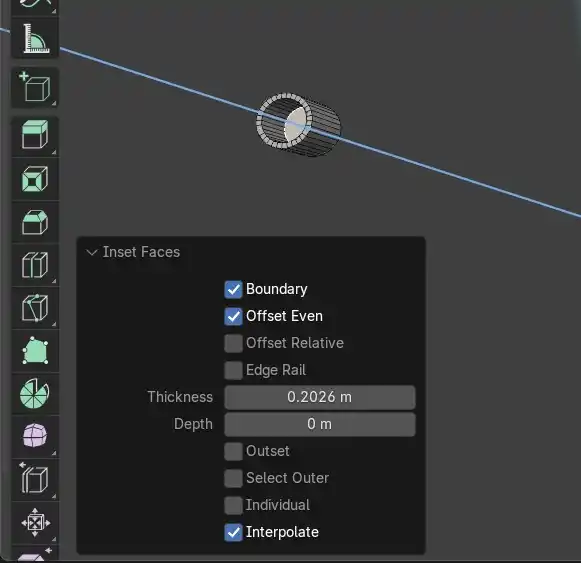
Task: Select the Inset Faces tool
Action: 35,179
